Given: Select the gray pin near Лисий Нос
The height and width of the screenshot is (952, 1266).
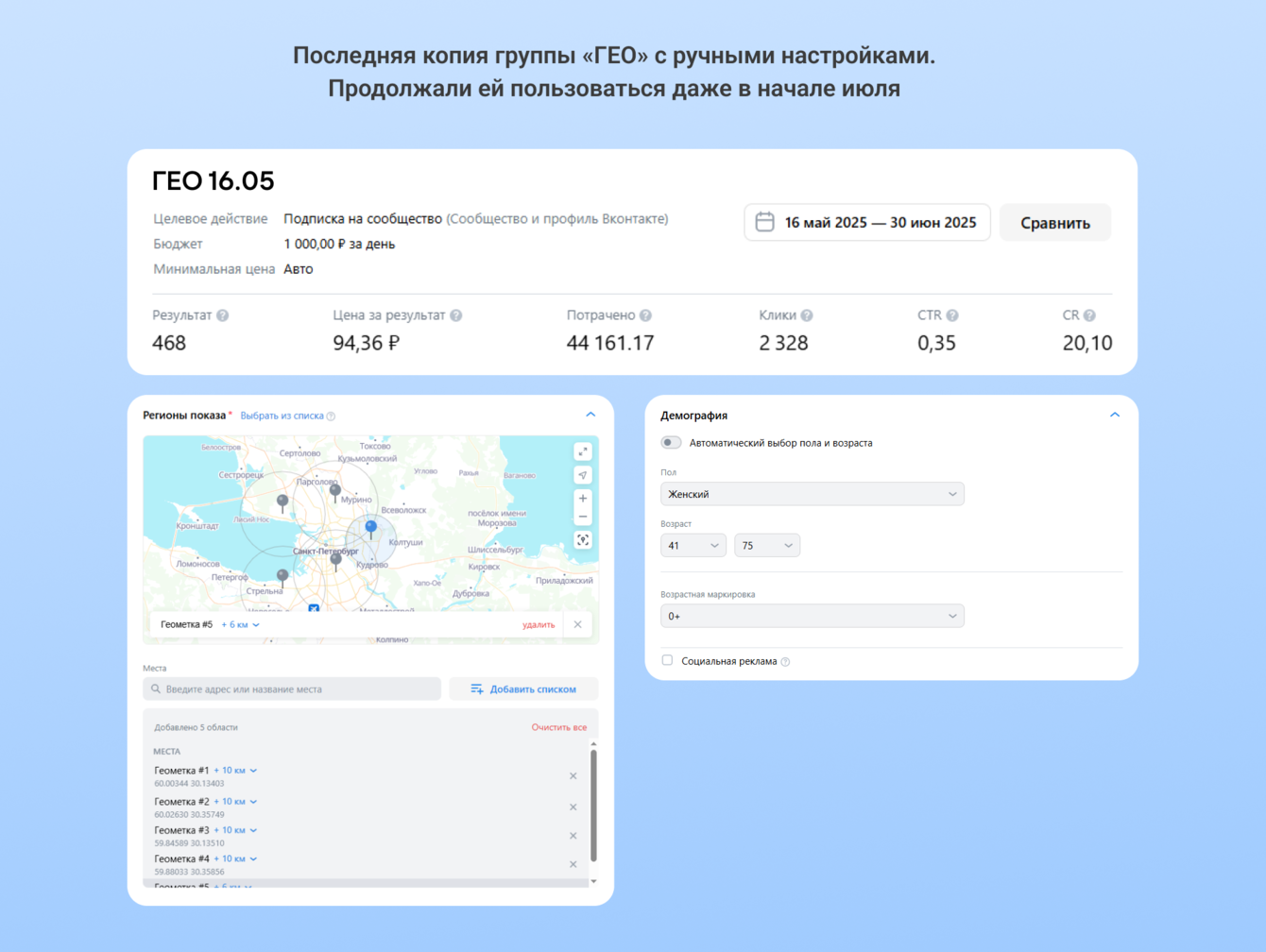Looking at the screenshot, I should point(282,502).
